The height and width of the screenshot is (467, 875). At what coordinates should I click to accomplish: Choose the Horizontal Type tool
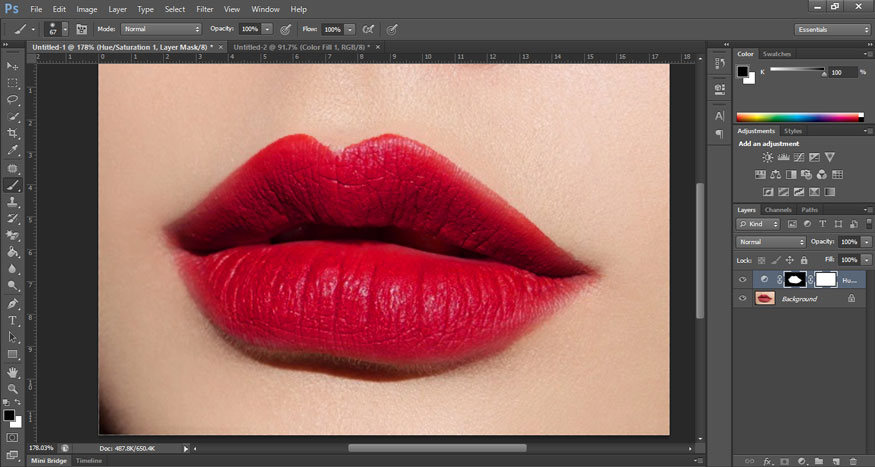pyautogui.click(x=13, y=320)
